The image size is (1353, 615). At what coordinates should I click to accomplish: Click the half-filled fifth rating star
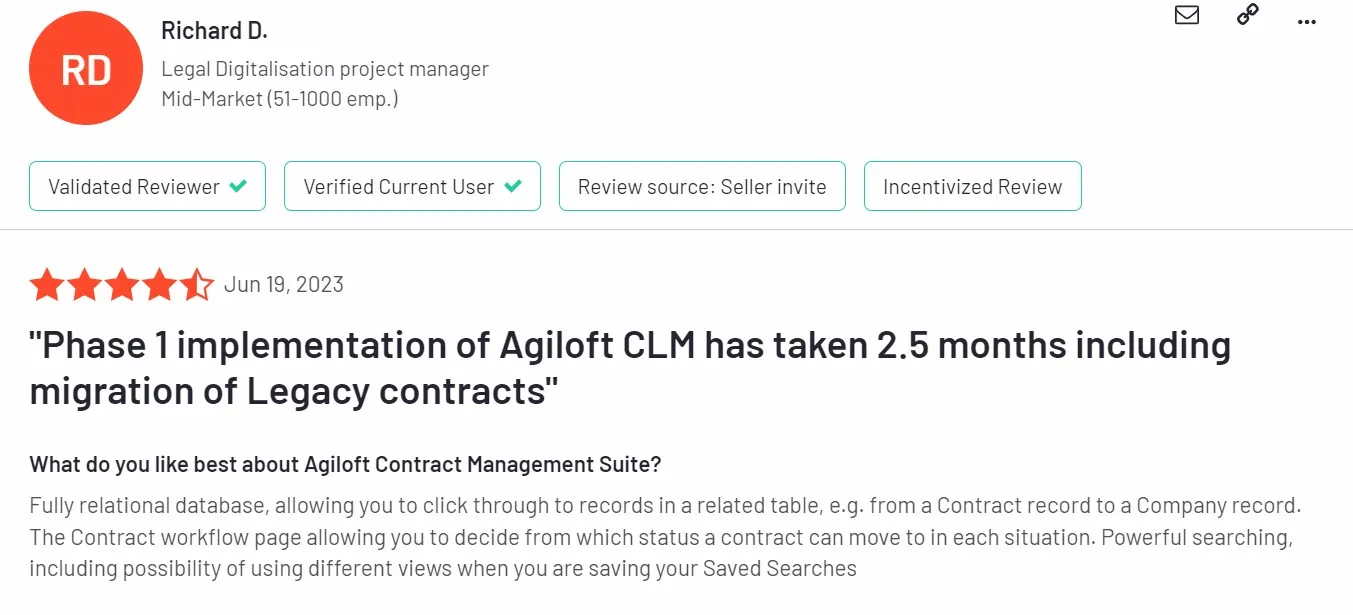[x=198, y=285]
